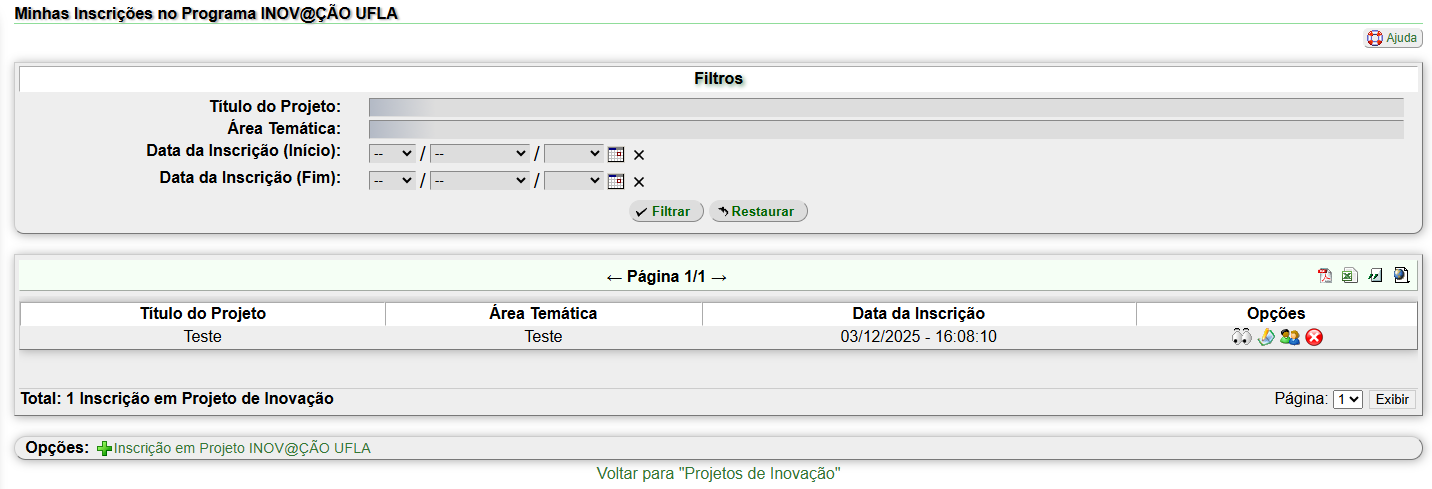Follow link Inscrição em Projeto INOV@ÇÃO UFLA

click(x=241, y=448)
